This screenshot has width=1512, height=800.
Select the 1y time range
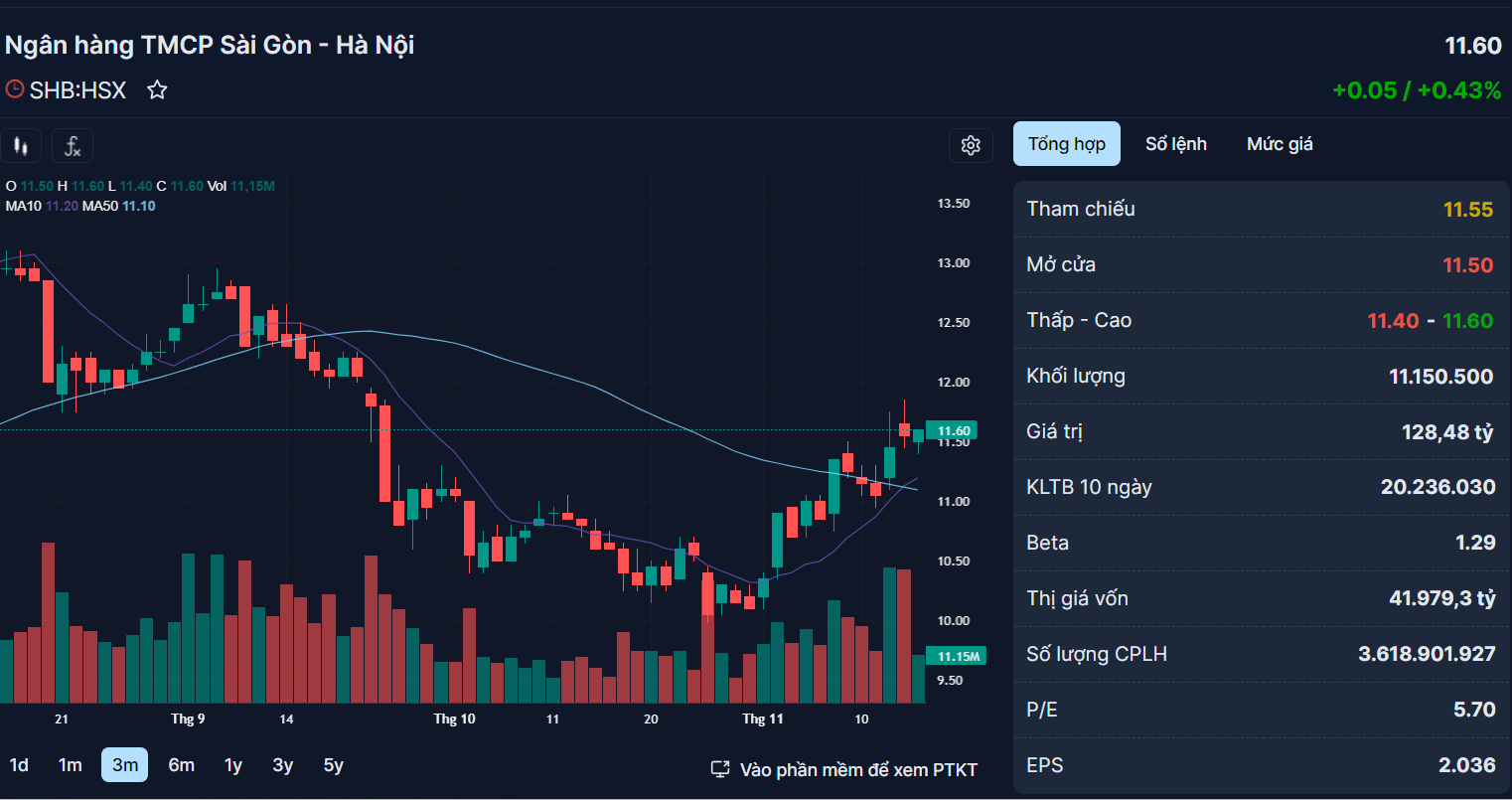pyautogui.click(x=233, y=765)
